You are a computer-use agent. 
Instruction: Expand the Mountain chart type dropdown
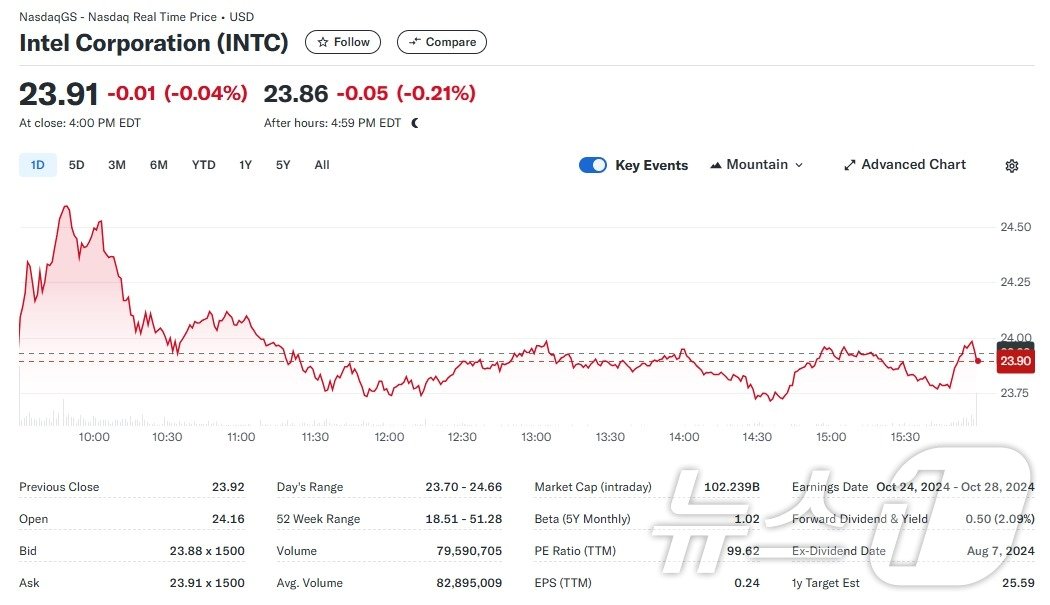click(799, 165)
